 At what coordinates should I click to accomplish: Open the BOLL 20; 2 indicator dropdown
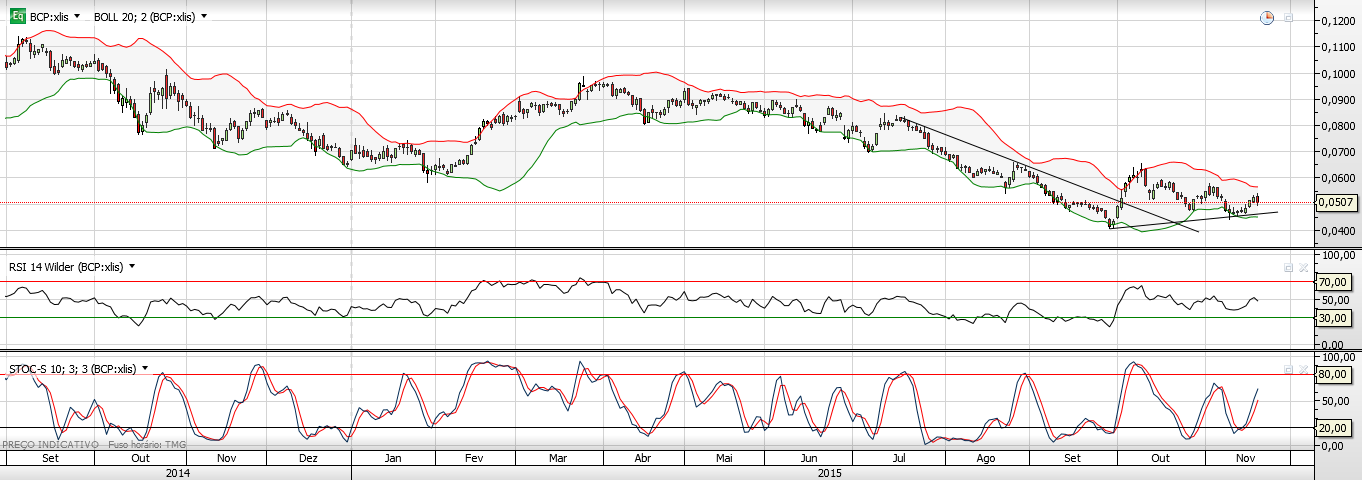(x=204, y=17)
